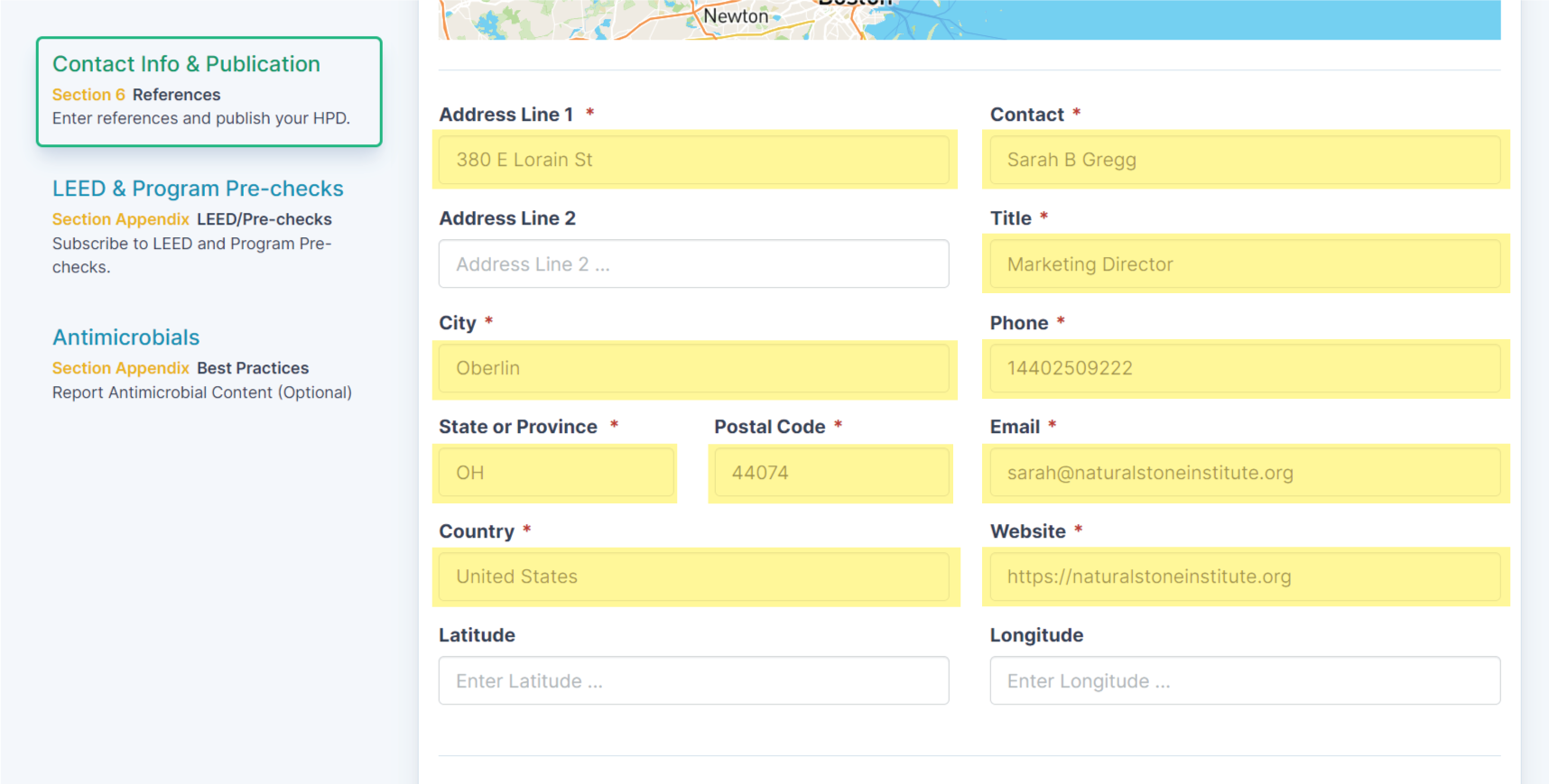Screen dimensions: 1549x784
Task: Open Contact Info & Publication section
Action: click(x=186, y=64)
